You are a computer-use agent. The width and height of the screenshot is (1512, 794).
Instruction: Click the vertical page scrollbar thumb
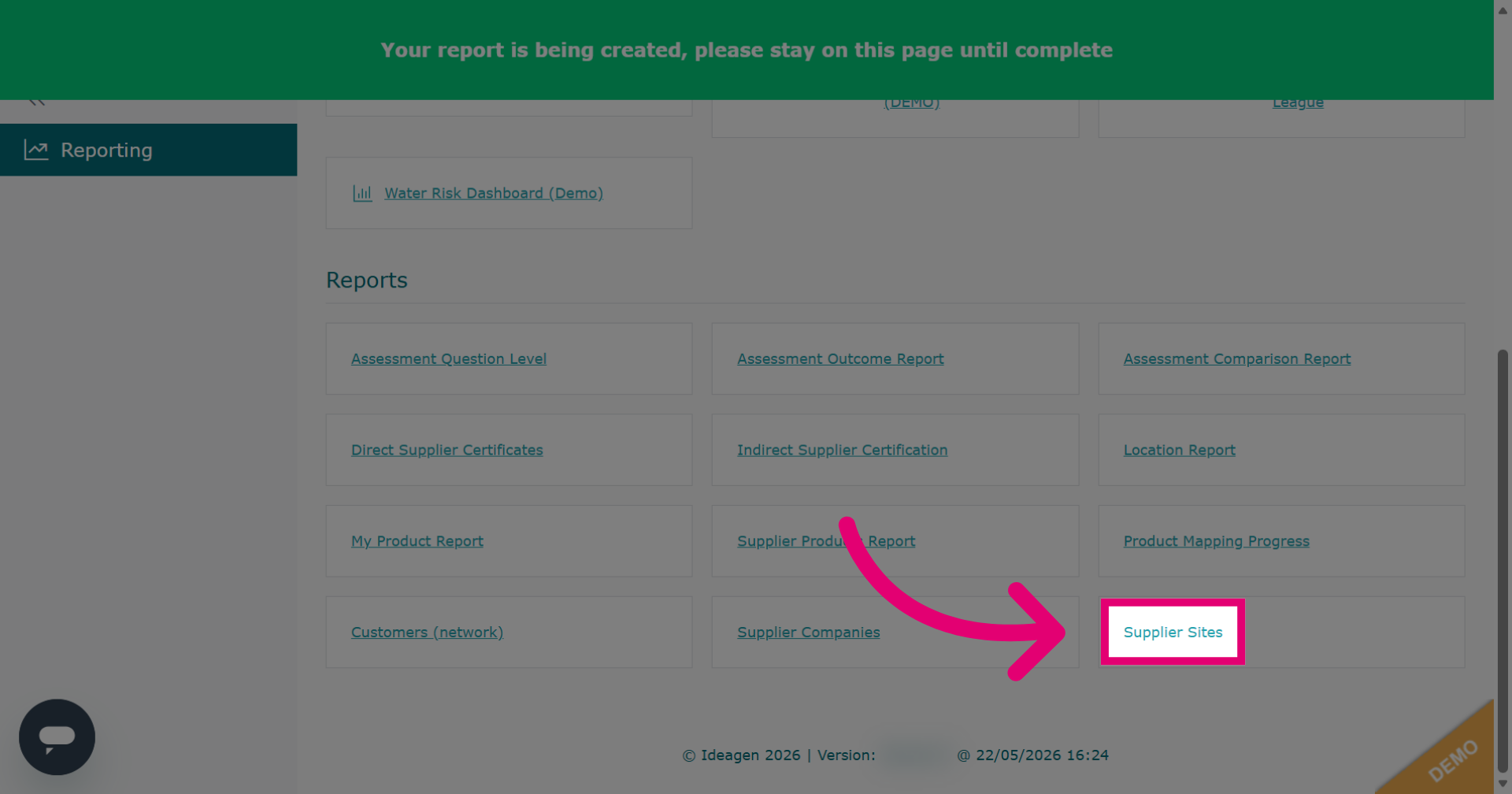tap(1503, 561)
